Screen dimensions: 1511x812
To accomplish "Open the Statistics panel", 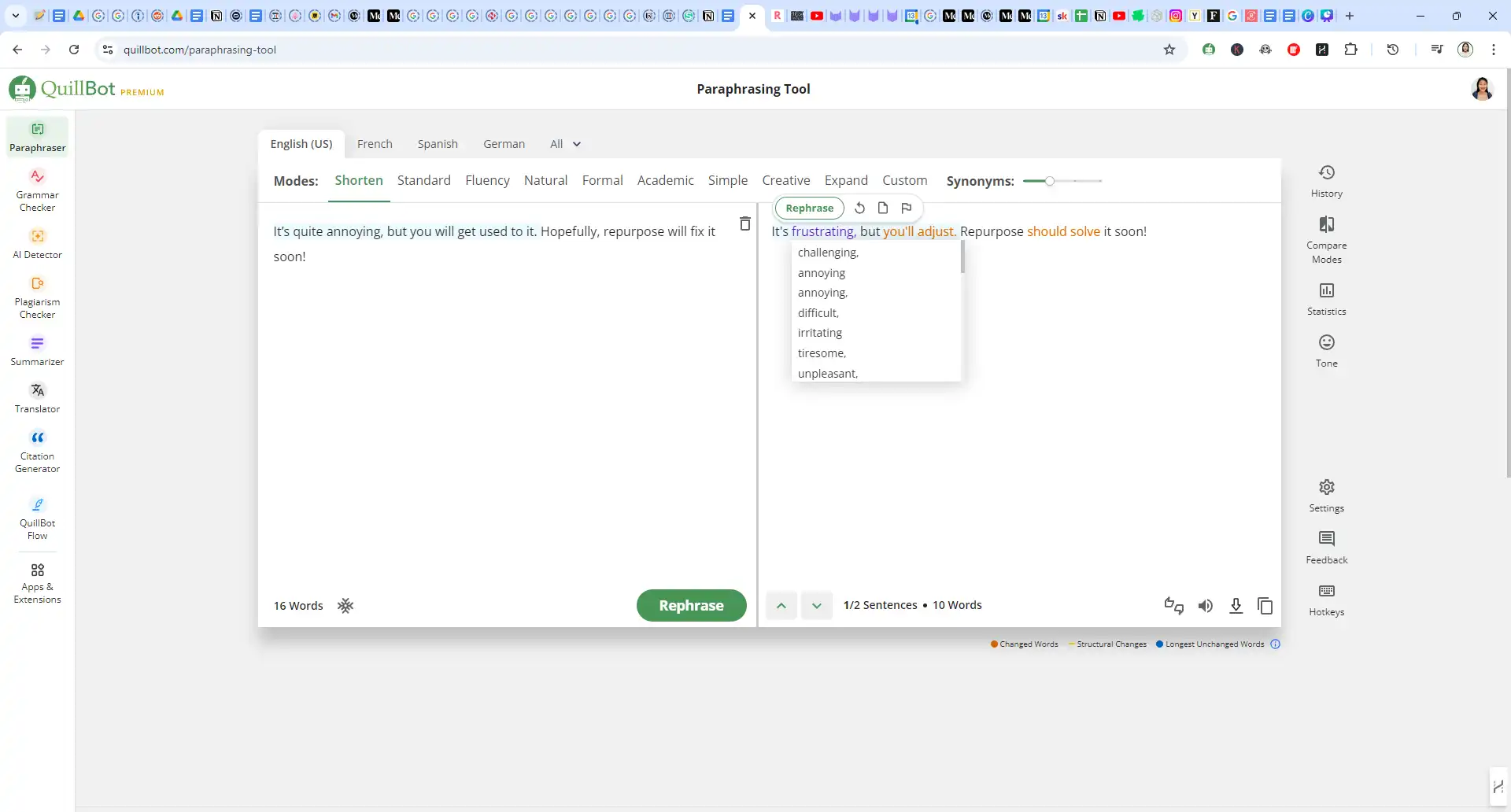I will click(x=1326, y=299).
